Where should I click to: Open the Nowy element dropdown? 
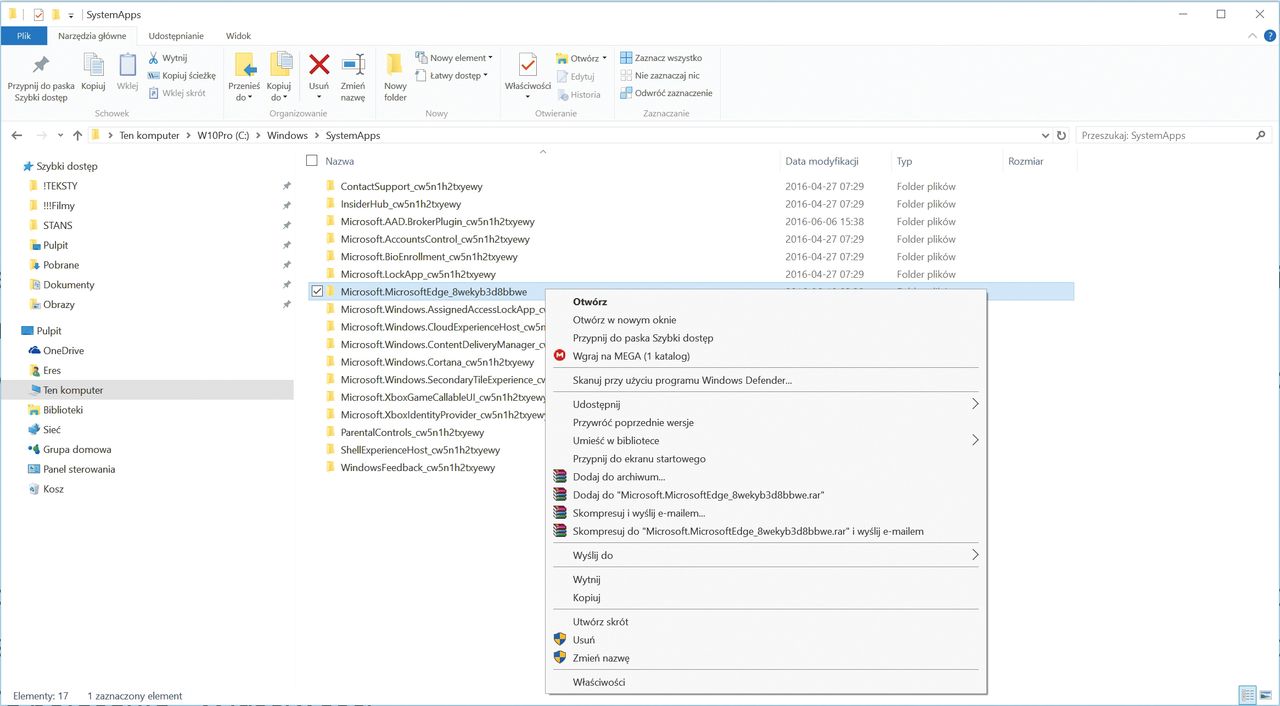[454, 58]
